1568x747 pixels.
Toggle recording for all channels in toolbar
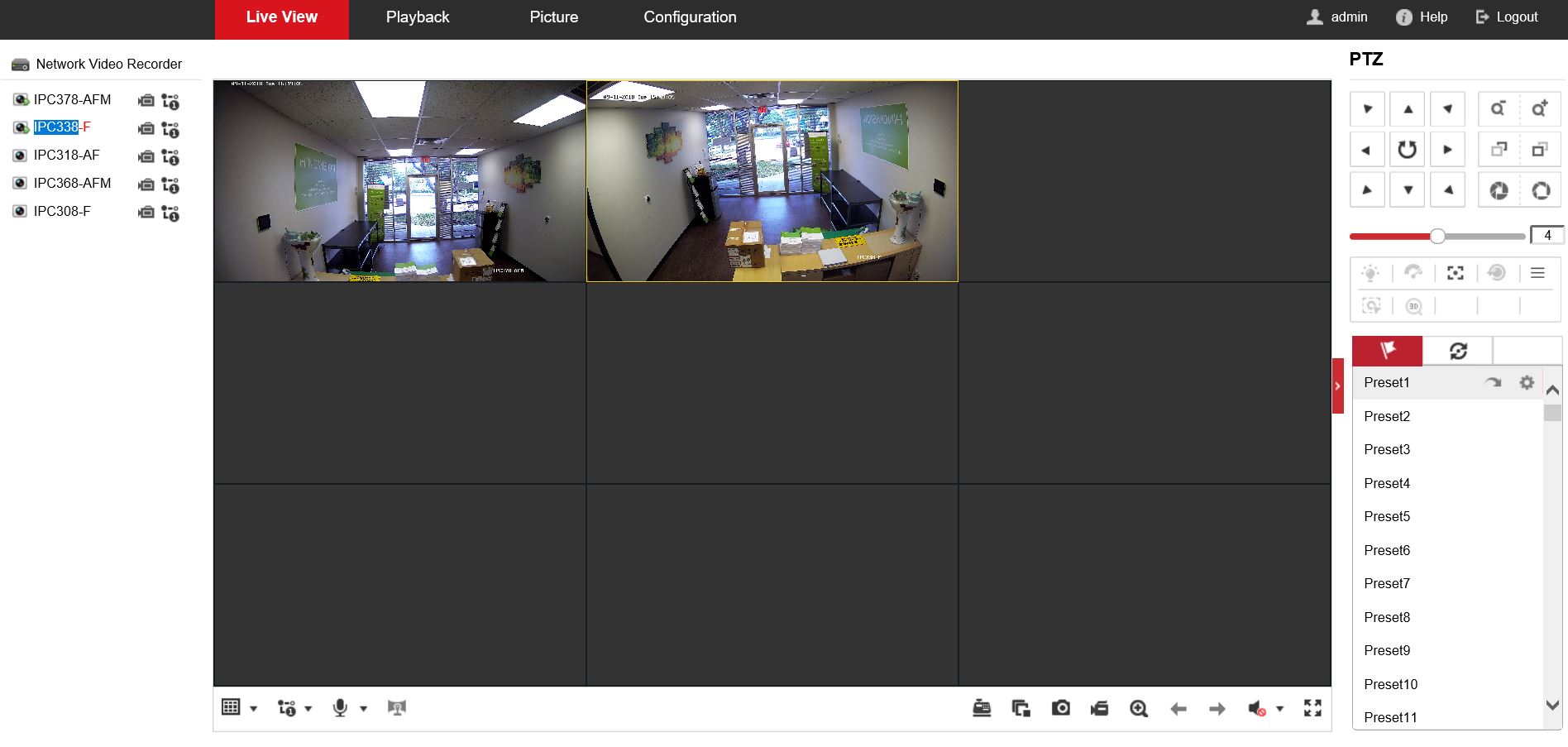click(1099, 708)
